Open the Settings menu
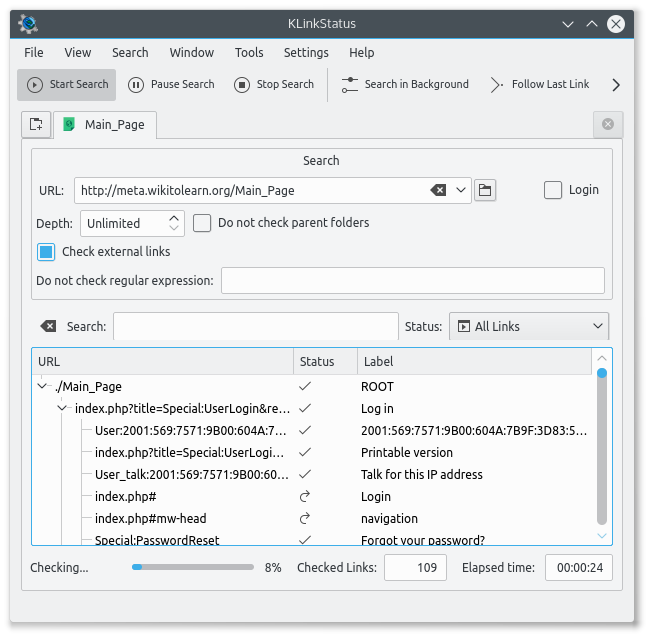This screenshot has height=638, width=650. pos(306,52)
